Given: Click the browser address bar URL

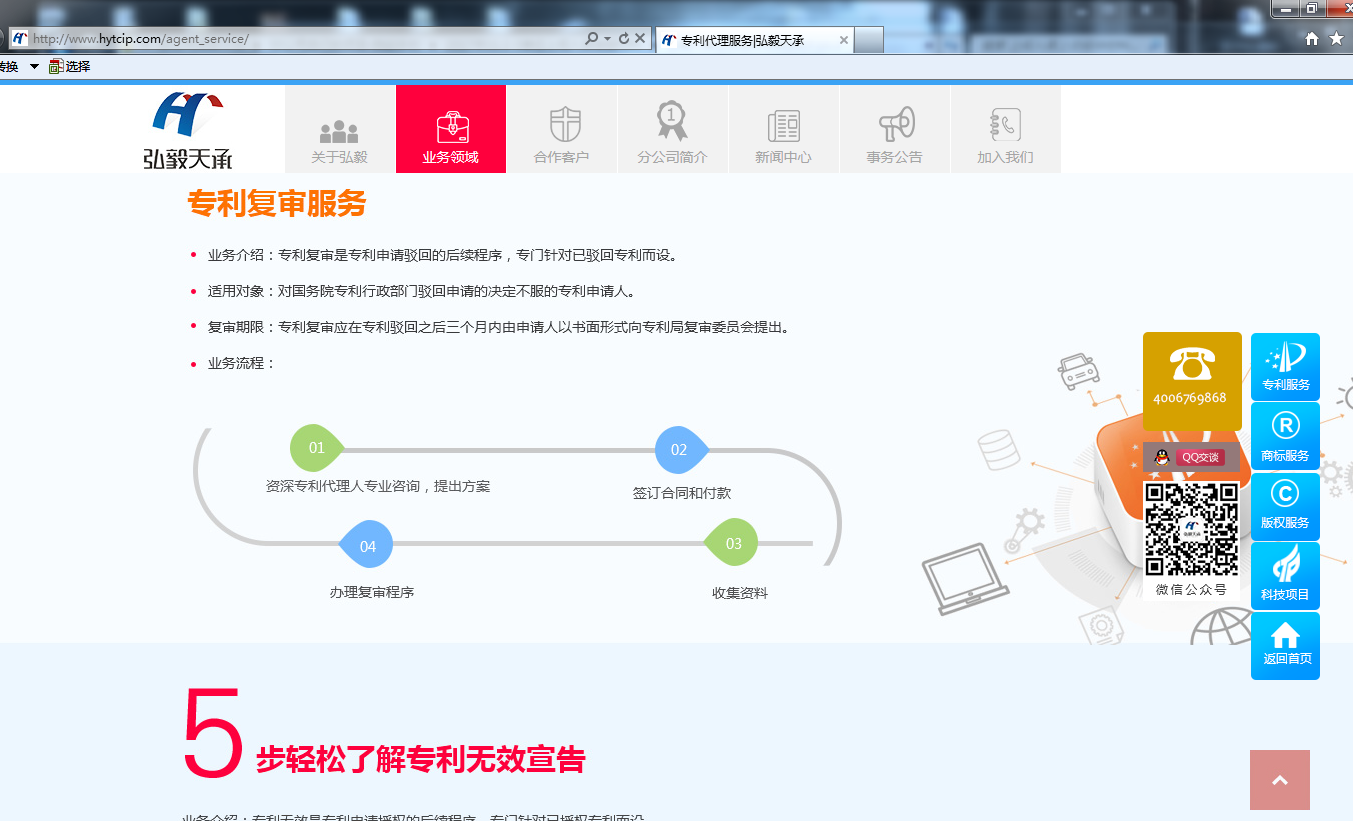Looking at the screenshot, I should [300, 39].
